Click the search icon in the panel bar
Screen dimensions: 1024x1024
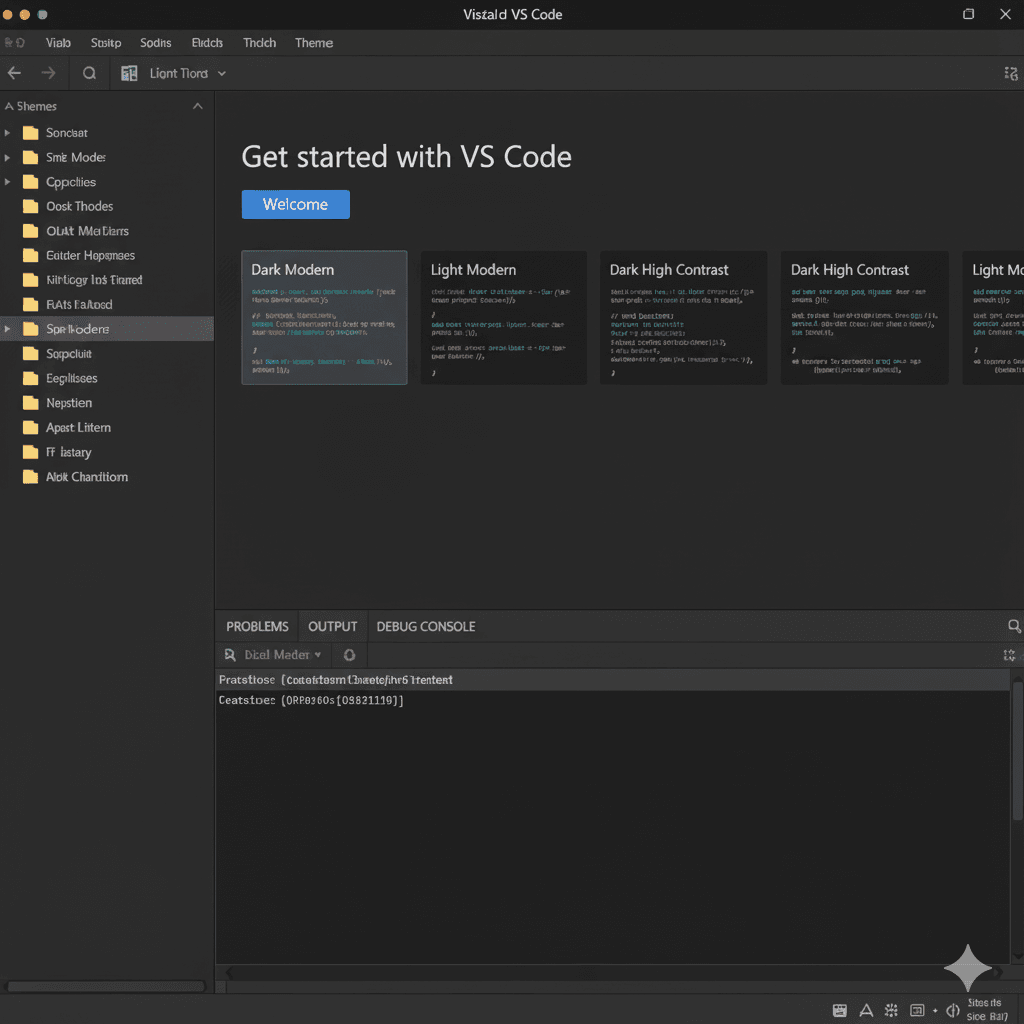[x=1014, y=626]
